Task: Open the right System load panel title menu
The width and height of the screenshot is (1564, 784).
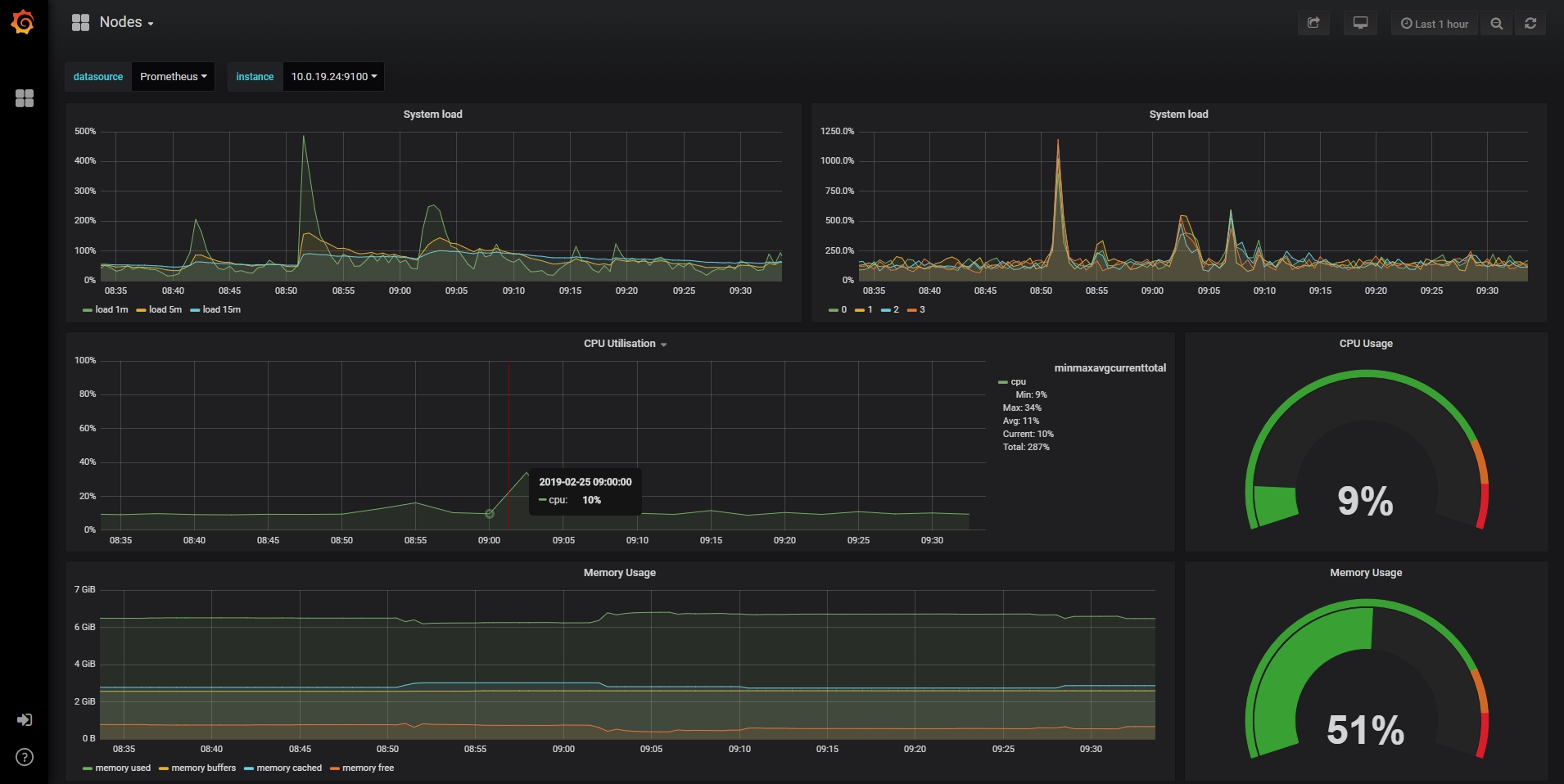Action: click(1178, 115)
